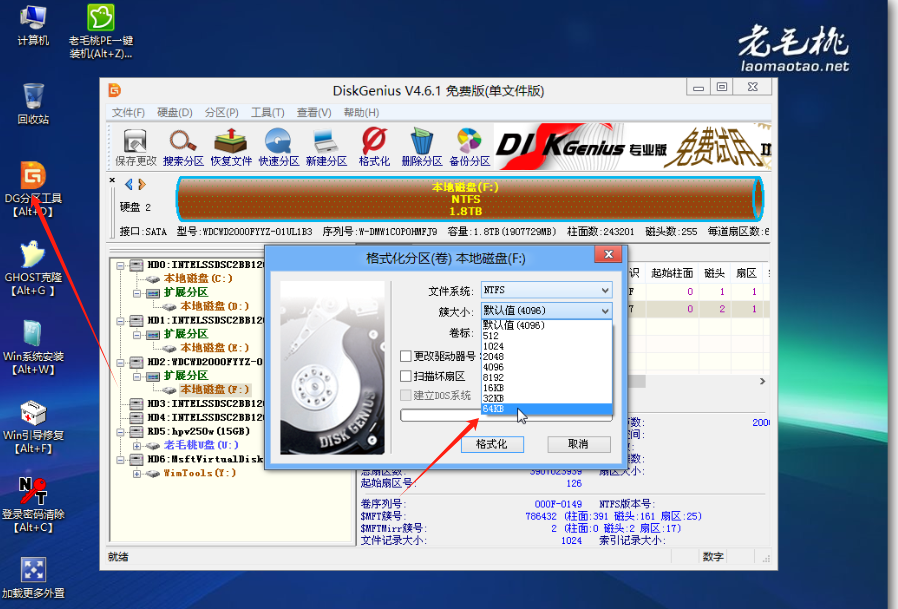Choose 64KB cluster size option

(546, 408)
